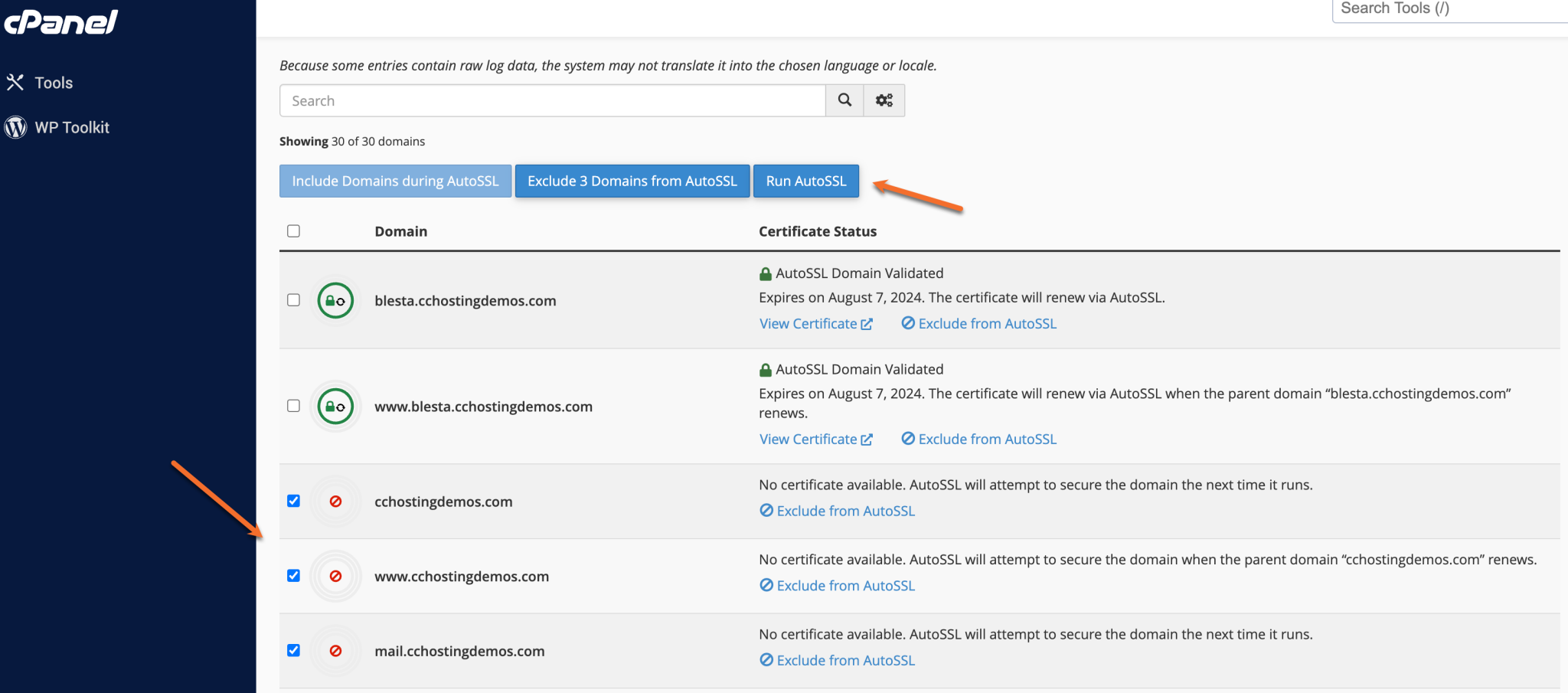Click the Run AutoSSL button
The width and height of the screenshot is (1568, 693).
coord(805,181)
